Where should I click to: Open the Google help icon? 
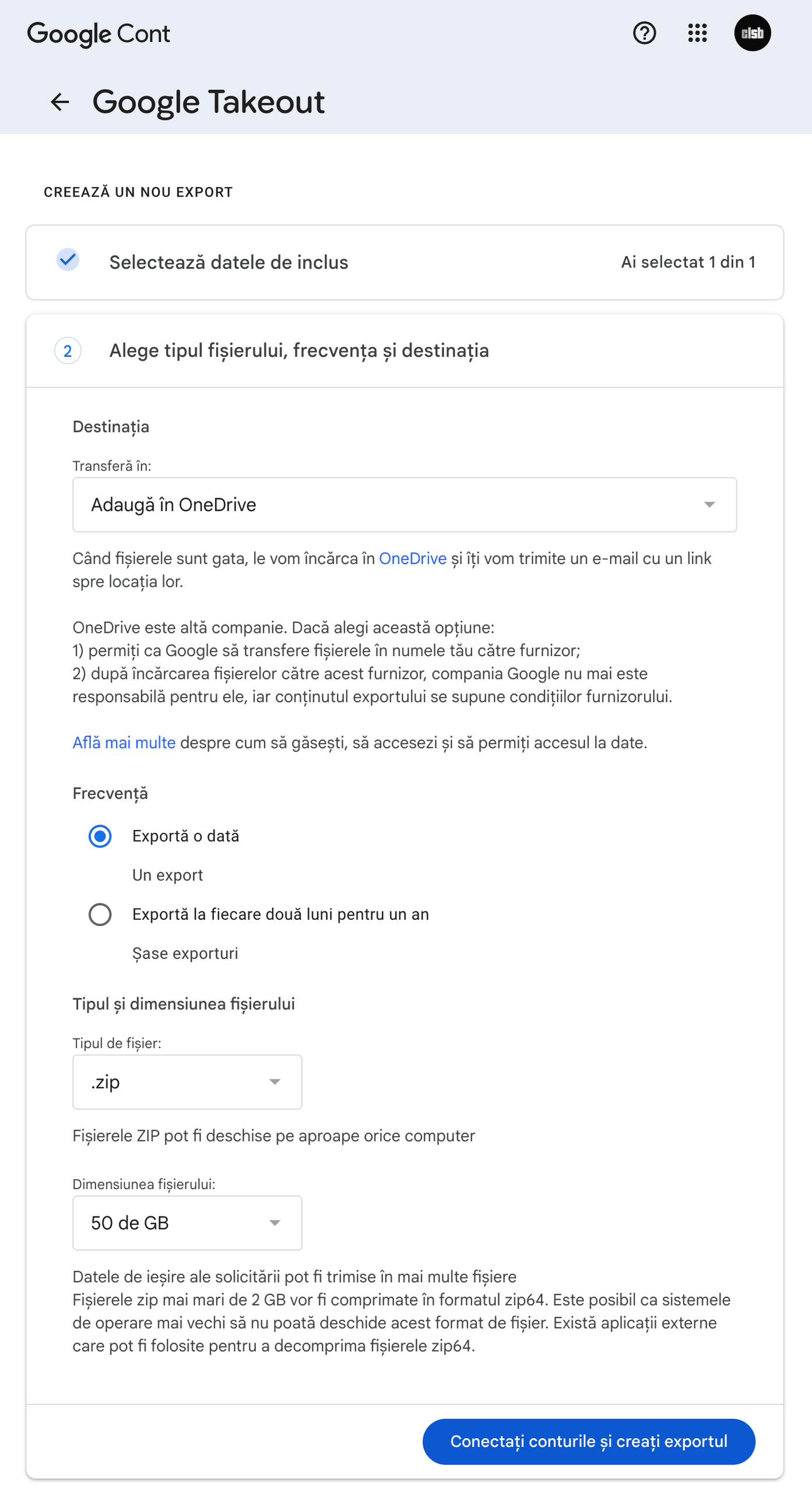click(644, 33)
